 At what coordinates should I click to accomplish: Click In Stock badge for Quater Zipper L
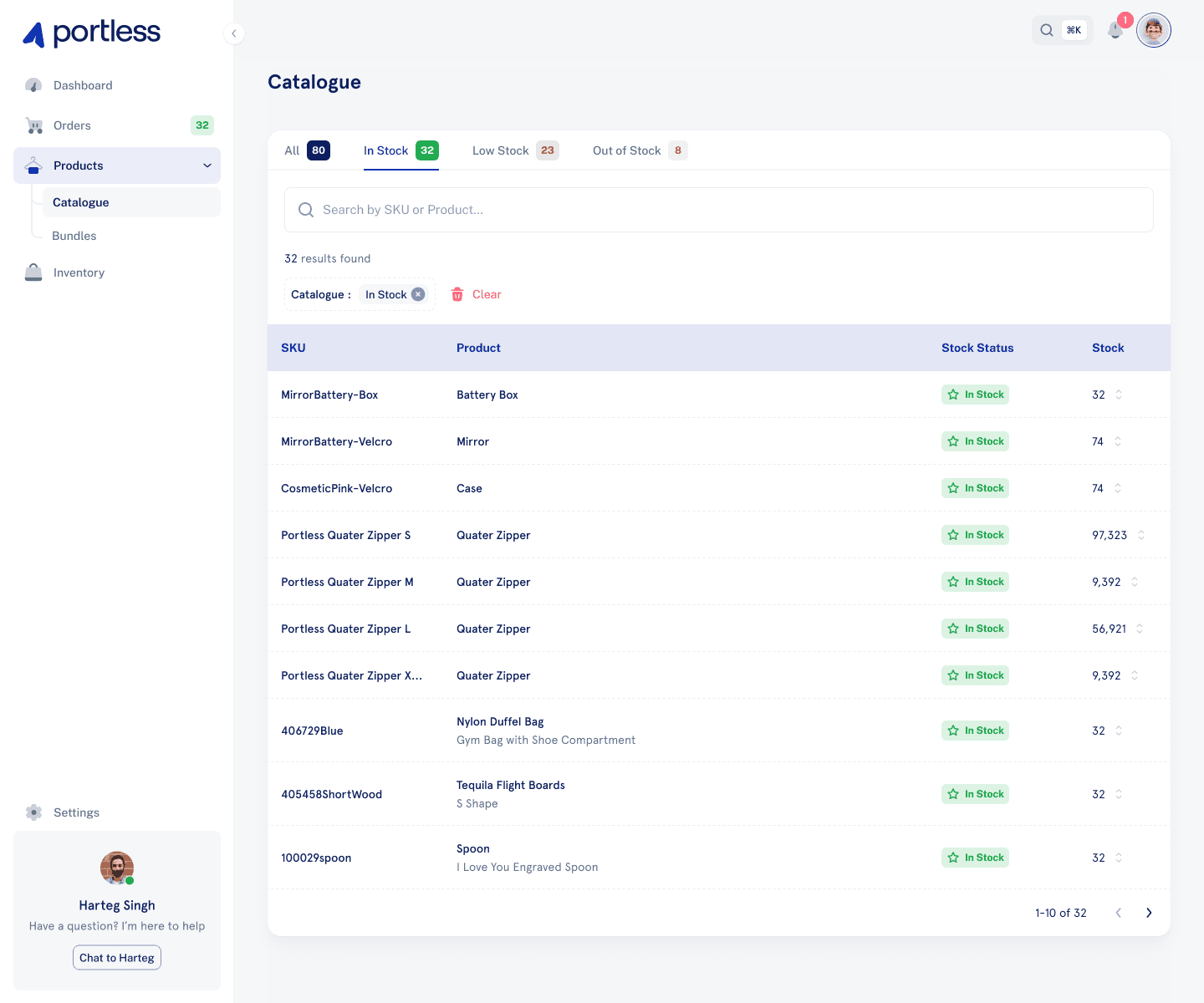coord(975,629)
